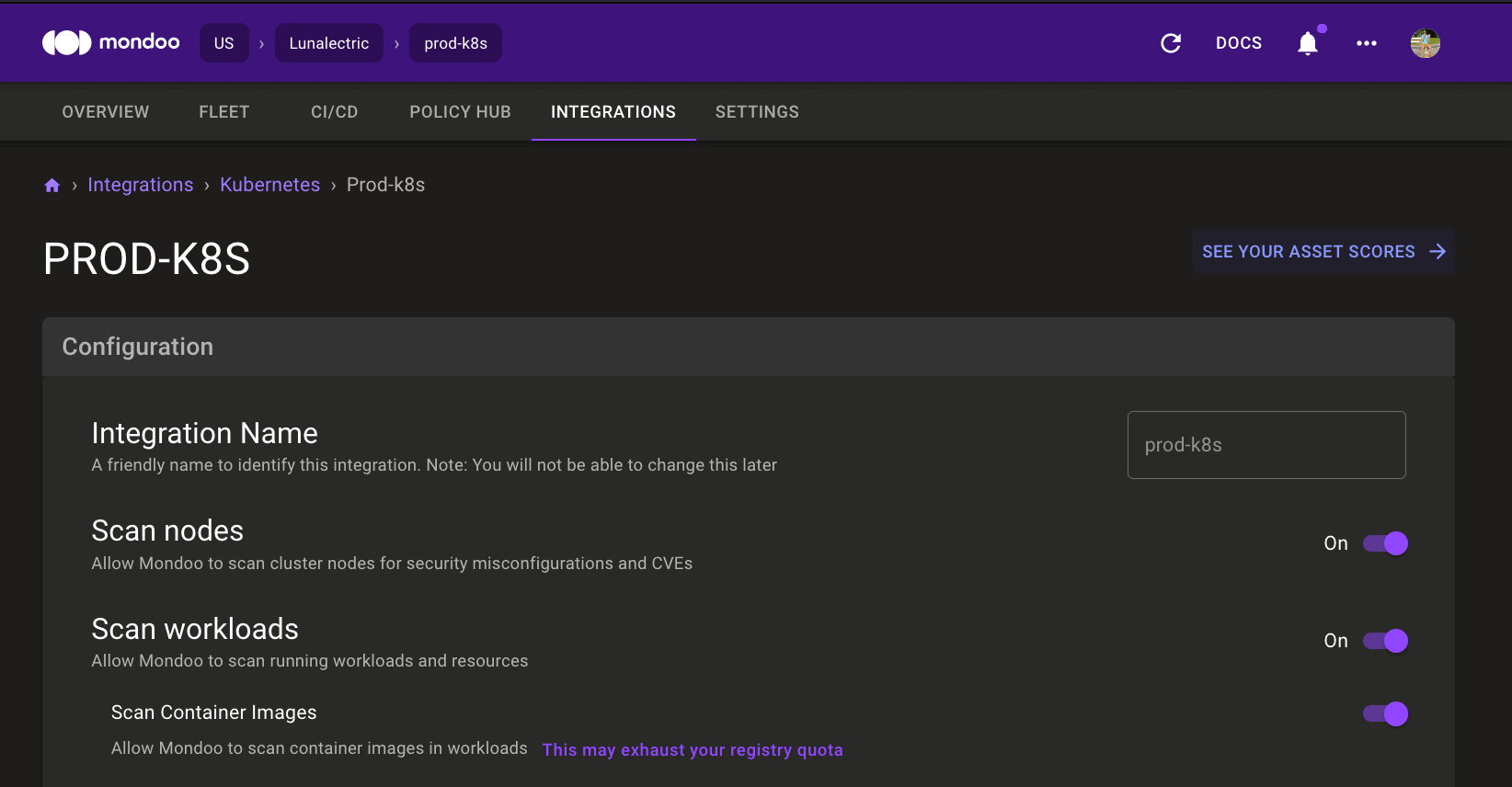Image resolution: width=1512 pixels, height=787 pixels.
Task: Click the Integration Name input field
Action: (x=1266, y=445)
